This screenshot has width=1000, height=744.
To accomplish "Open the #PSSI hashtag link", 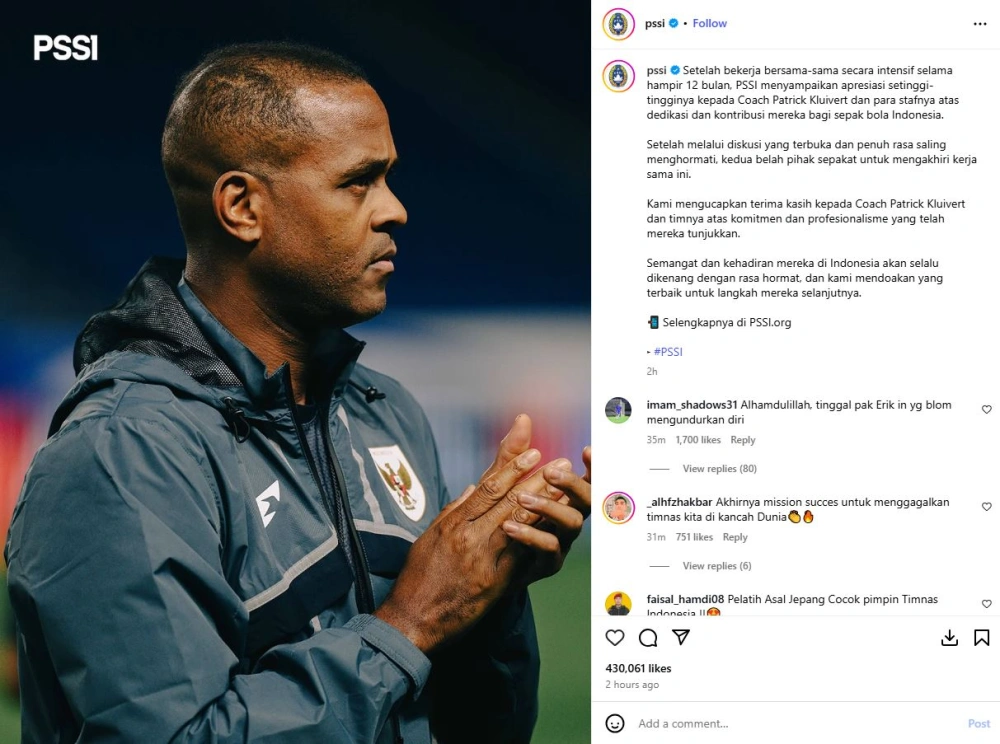I will coord(668,351).
